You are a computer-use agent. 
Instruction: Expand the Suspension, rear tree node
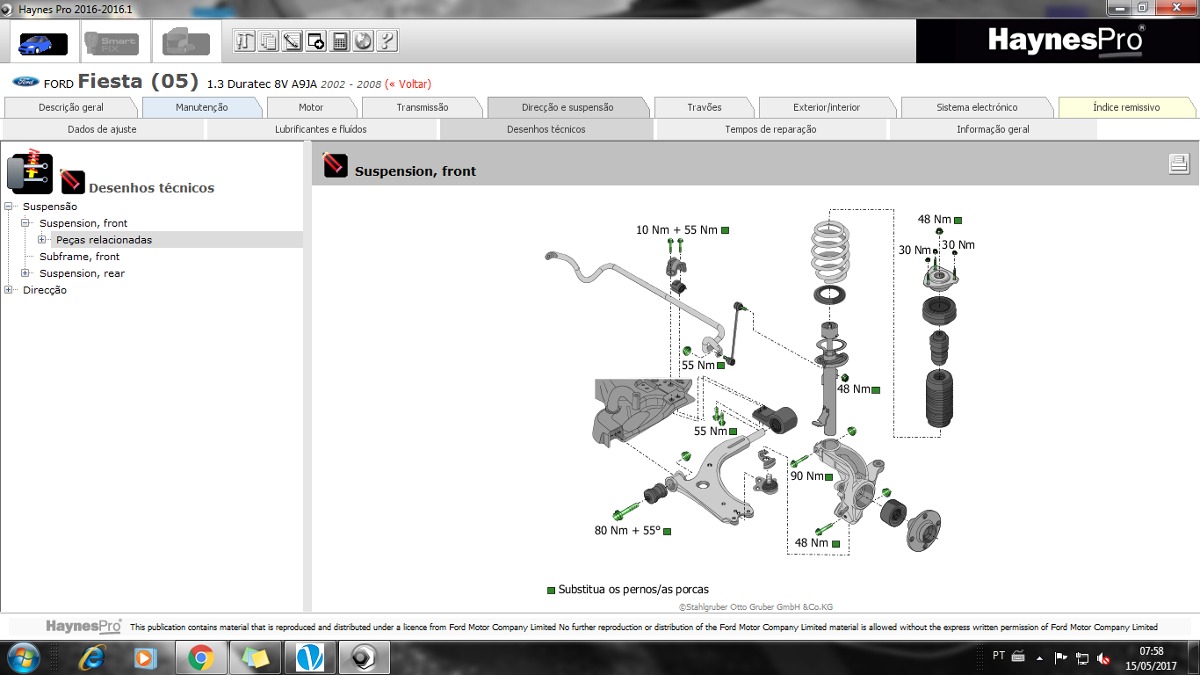pos(25,273)
